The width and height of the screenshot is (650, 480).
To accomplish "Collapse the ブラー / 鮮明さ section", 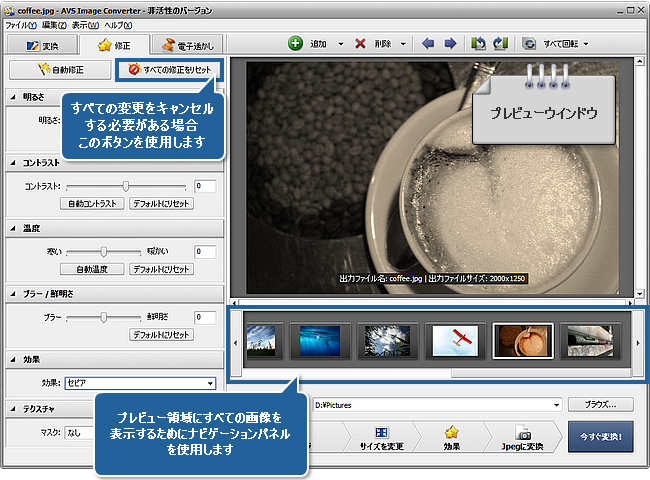I will pos(12,293).
